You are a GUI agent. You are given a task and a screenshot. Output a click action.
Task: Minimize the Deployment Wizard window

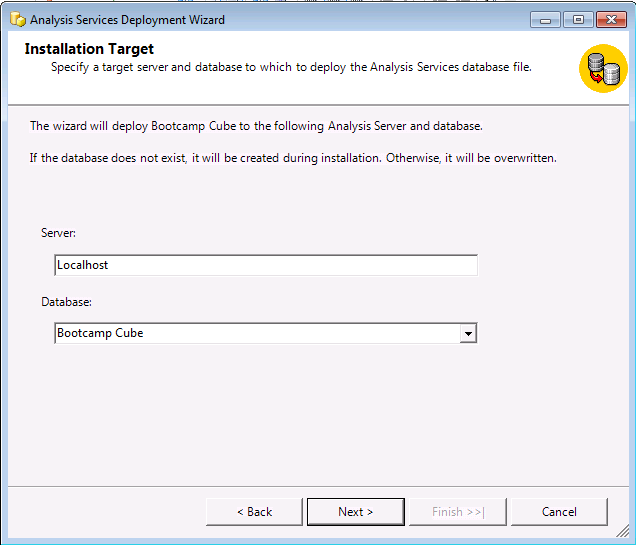tap(545, 19)
